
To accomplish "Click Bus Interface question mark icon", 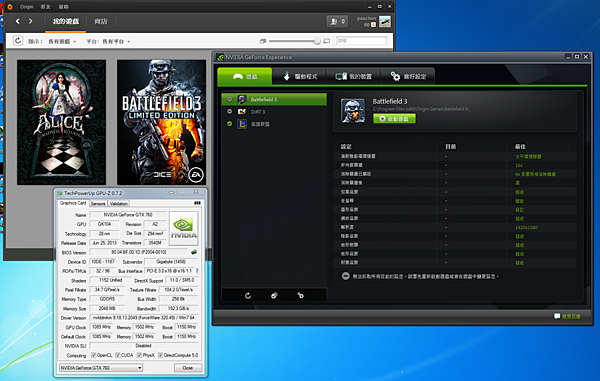I will (x=197, y=271).
